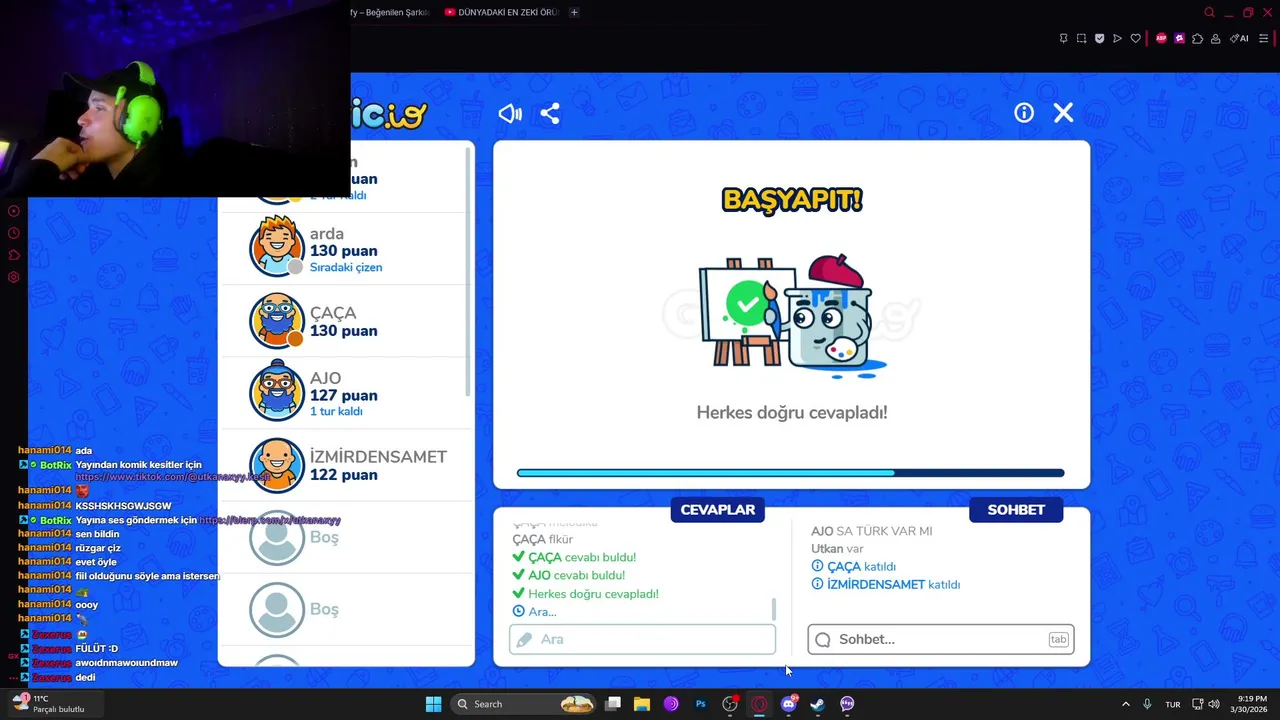Click the 'Sıradaki çizen' label
This screenshot has width=1280, height=720.
click(x=346, y=268)
